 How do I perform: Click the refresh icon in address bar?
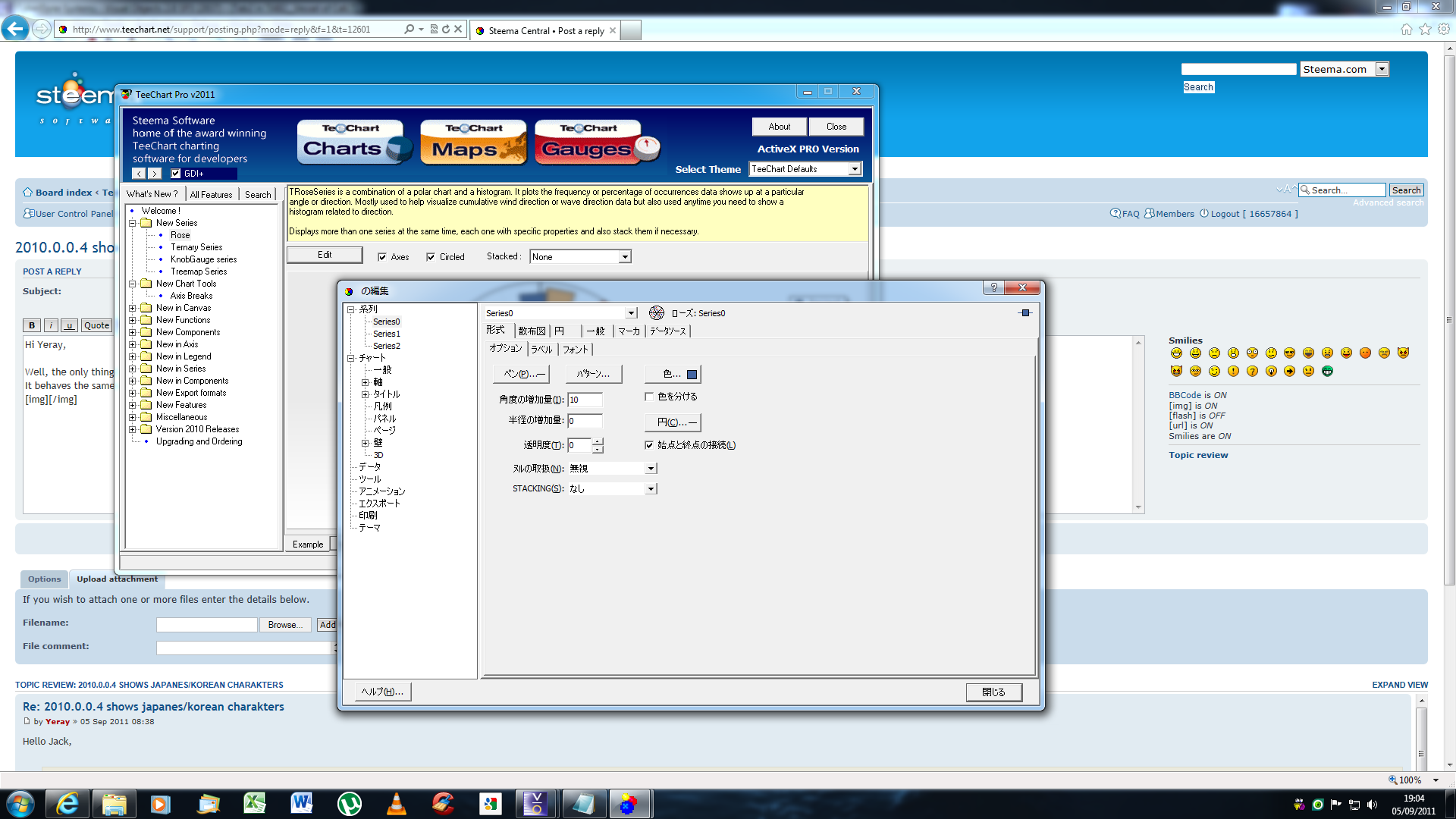click(446, 29)
